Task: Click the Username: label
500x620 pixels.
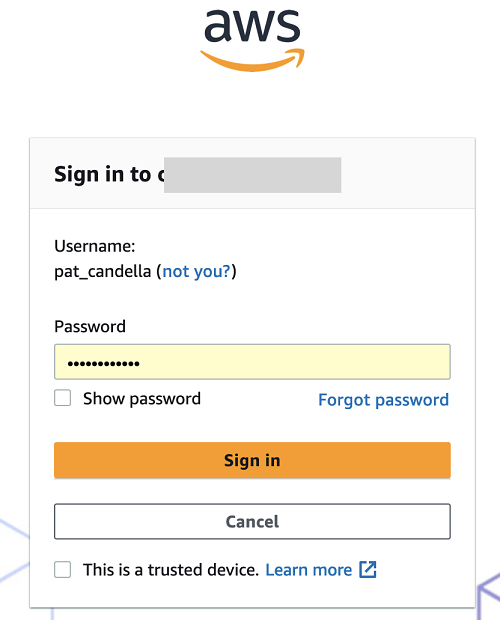Action: point(94,246)
